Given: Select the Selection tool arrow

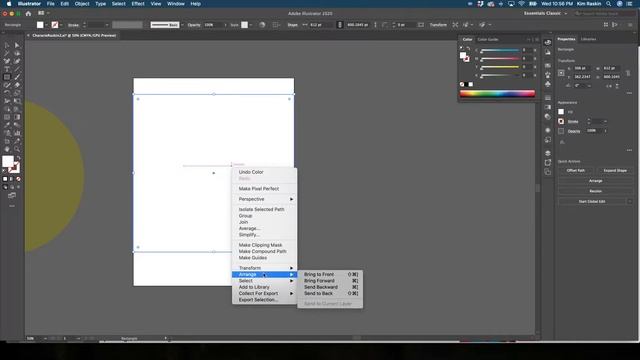Looking at the screenshot, I should pos(7,45).
